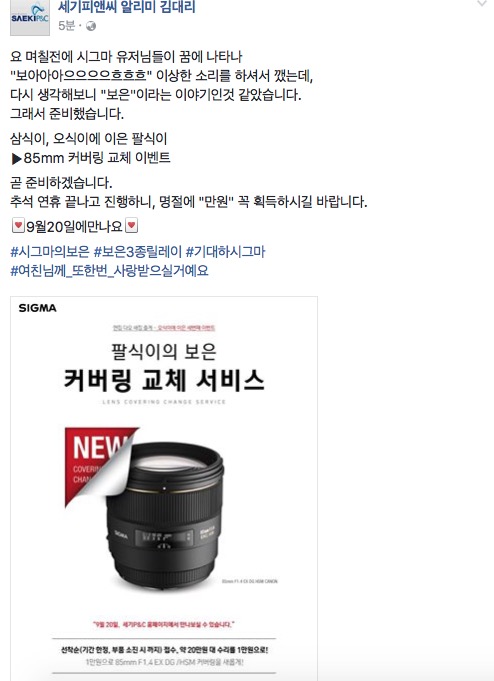Open hashtag #보은3종릴레이

pyautogui.click(x=137, y=251)
